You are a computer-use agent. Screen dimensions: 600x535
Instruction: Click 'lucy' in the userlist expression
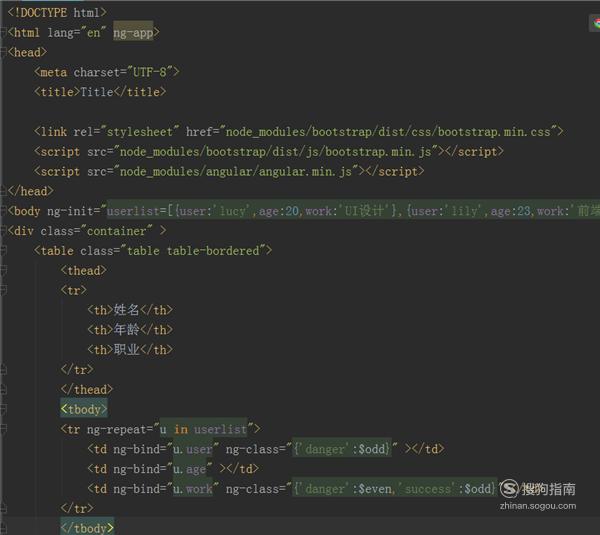[232, 211]
